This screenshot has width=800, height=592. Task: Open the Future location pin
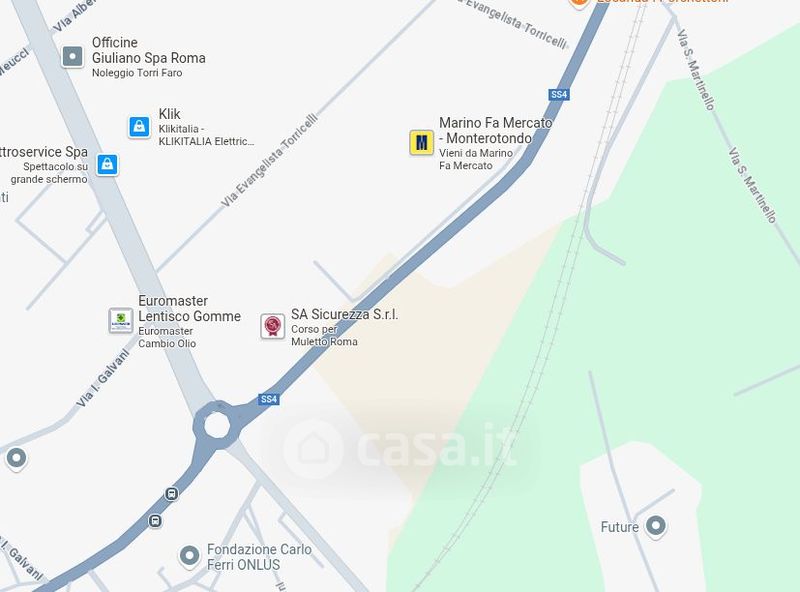[x=656, y=526]
